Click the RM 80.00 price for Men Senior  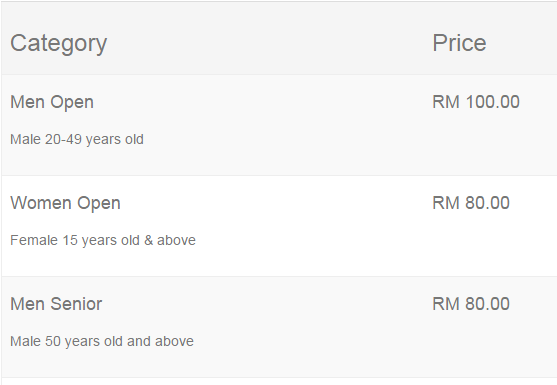click(x=471, y=304)
